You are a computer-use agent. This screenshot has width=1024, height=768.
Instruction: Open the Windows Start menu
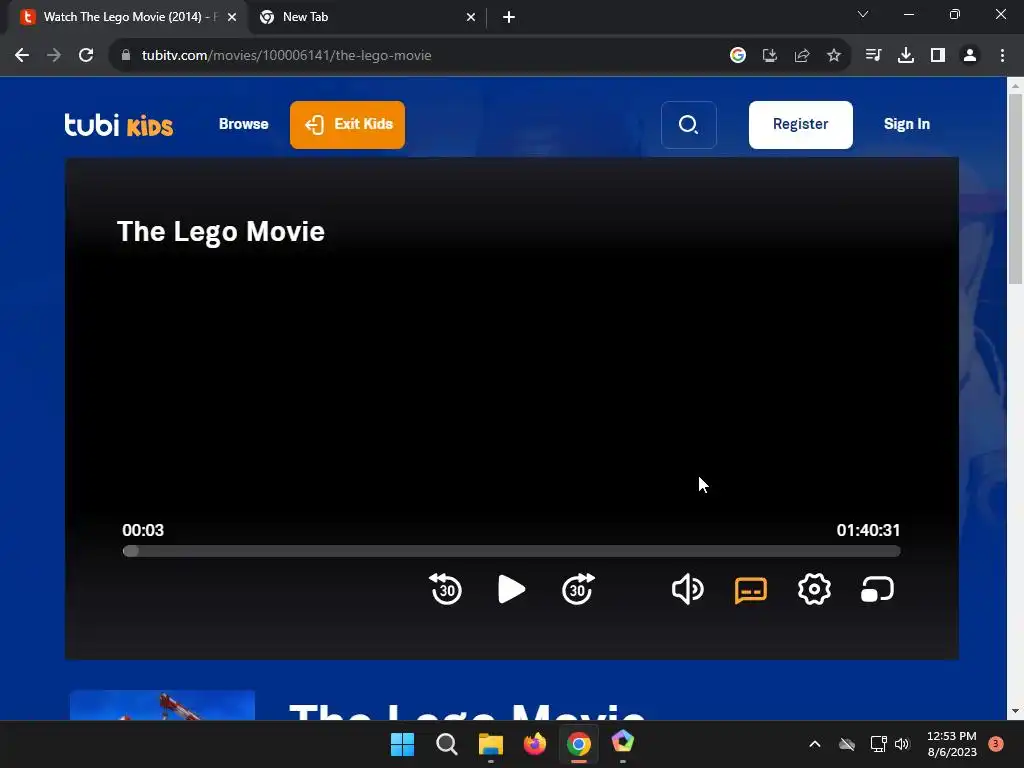402,744
